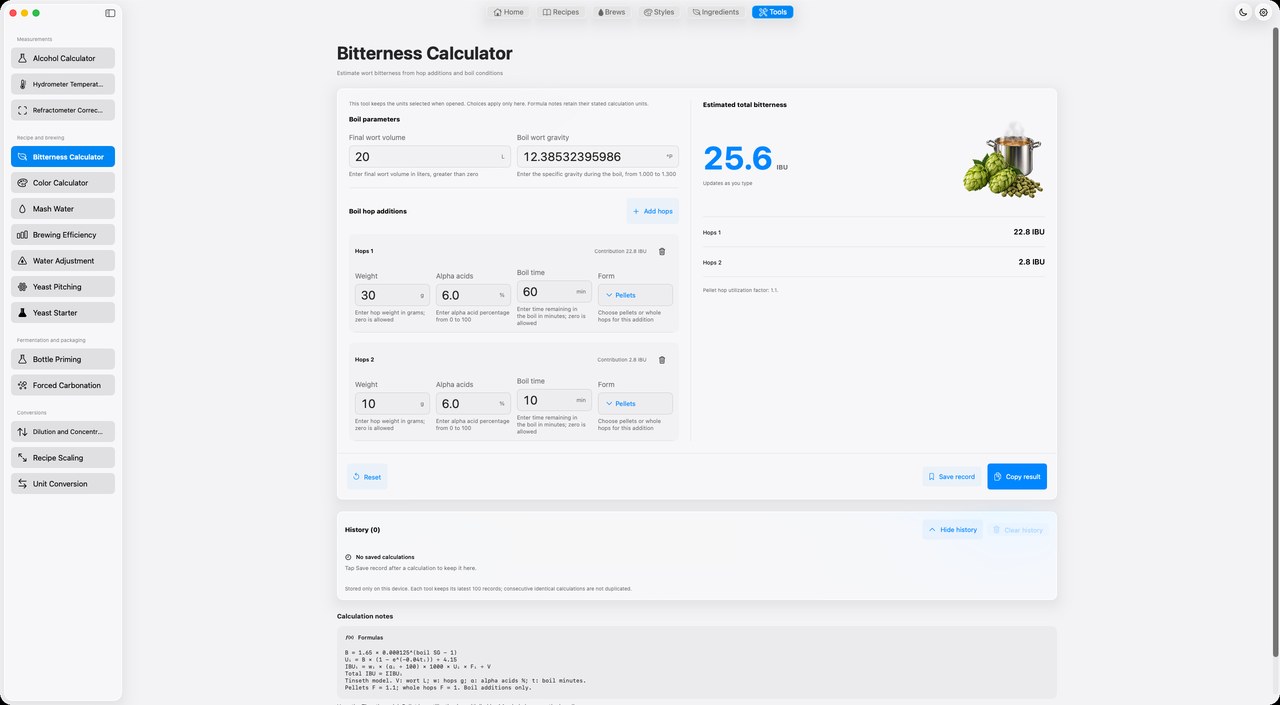Image resolution: width=1280 pixels, height=705 pixels.
Task: Delete Hops 2 with trash icon
Action: pyautogui.click(x=661, y=359)
